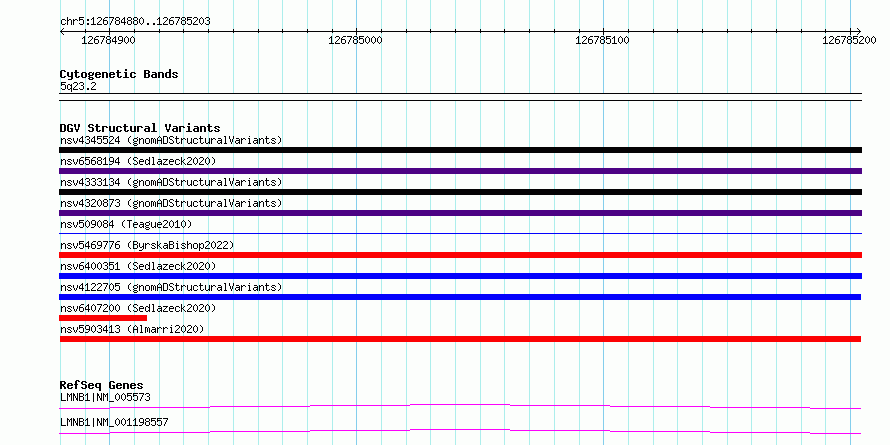Image resolution: width=890 pixels, height=445 pixels.
Task: Open variant nsv6568194 (Sedlazeck2020) label
Action: pos(138,161)
